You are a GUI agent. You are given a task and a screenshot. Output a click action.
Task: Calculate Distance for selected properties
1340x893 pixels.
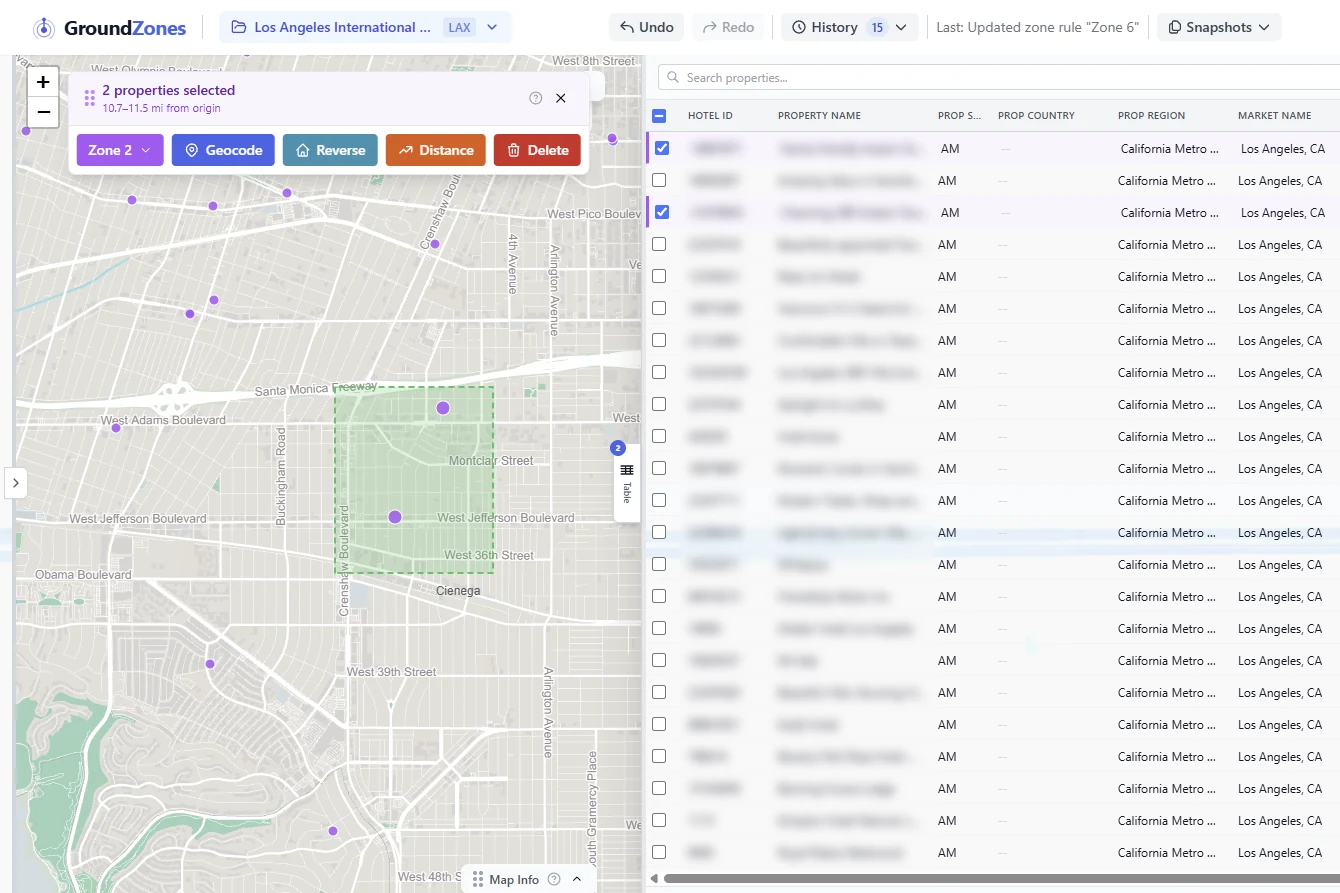click(436, 150)
